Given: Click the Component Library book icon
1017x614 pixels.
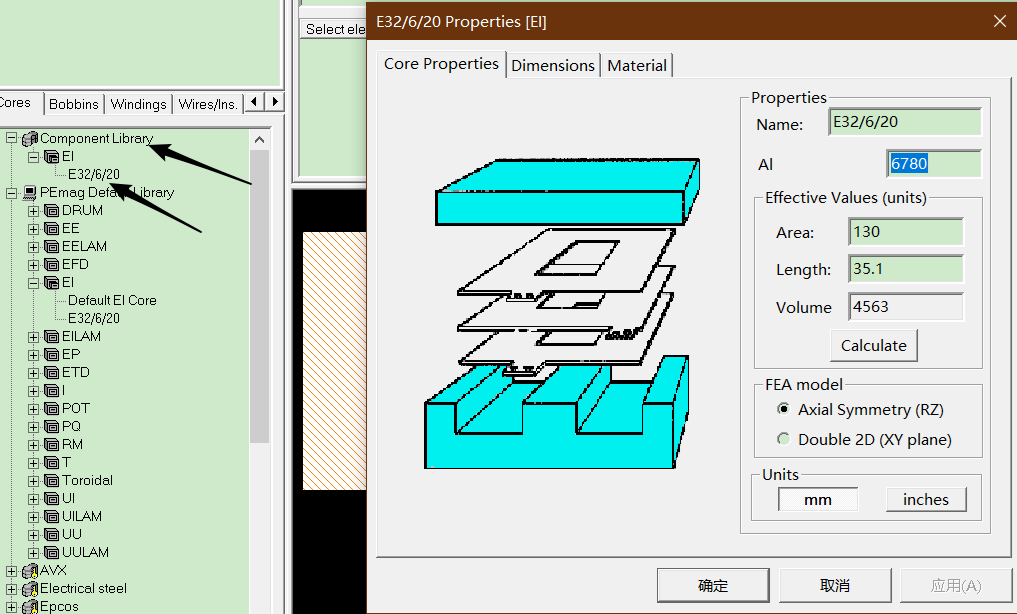Looking at the screenshot, I should tap(29, 138).
